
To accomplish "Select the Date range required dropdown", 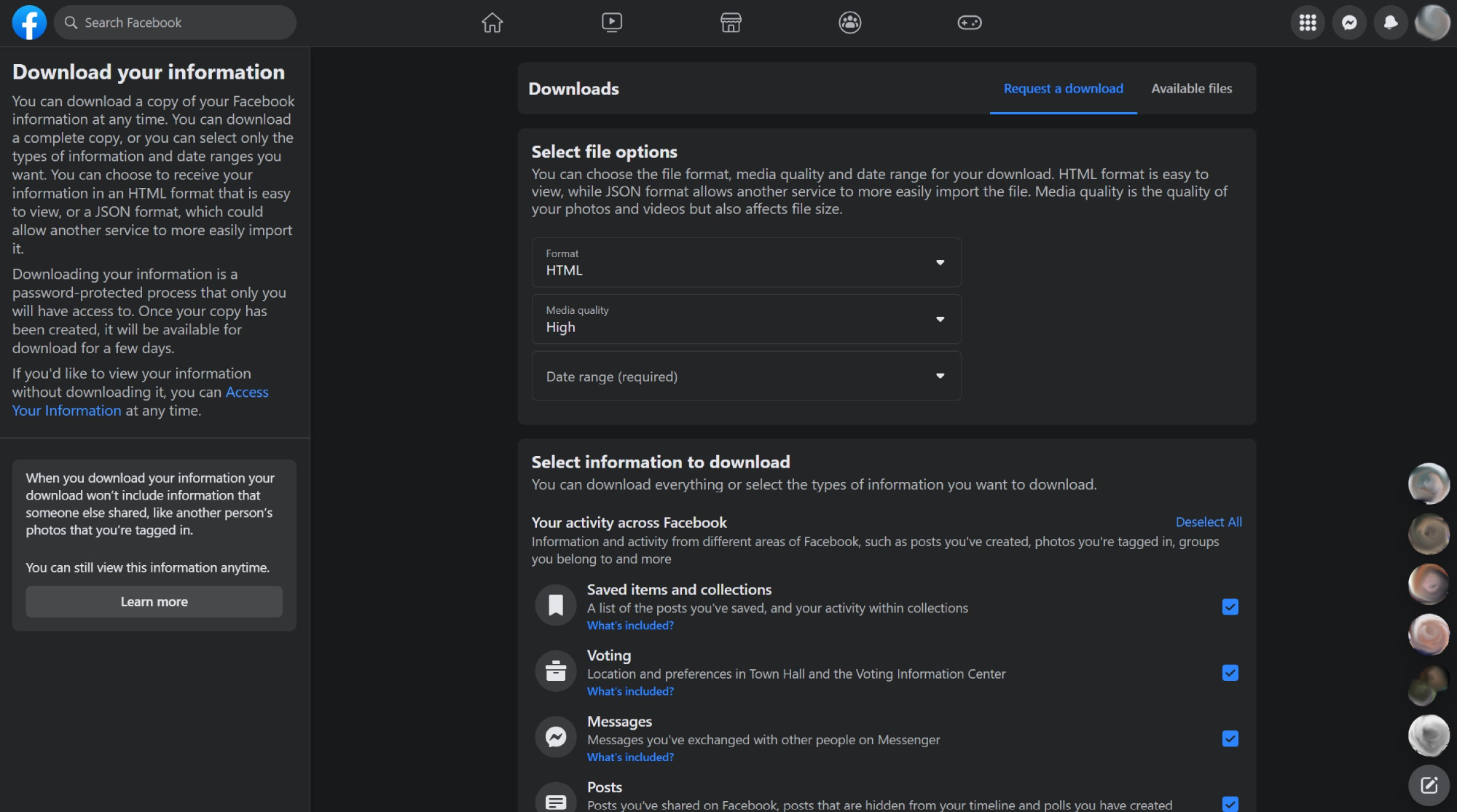I will coord(745,377).
